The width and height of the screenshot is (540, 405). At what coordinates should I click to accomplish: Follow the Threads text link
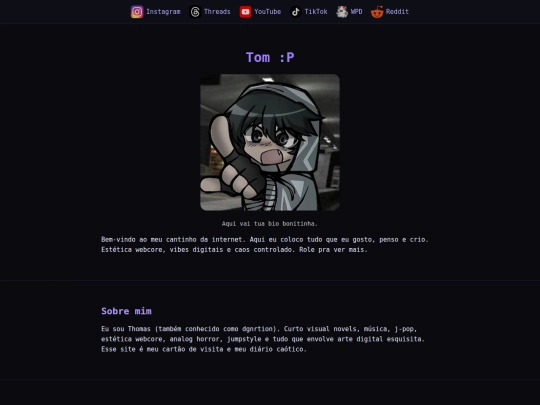[217, 12]
